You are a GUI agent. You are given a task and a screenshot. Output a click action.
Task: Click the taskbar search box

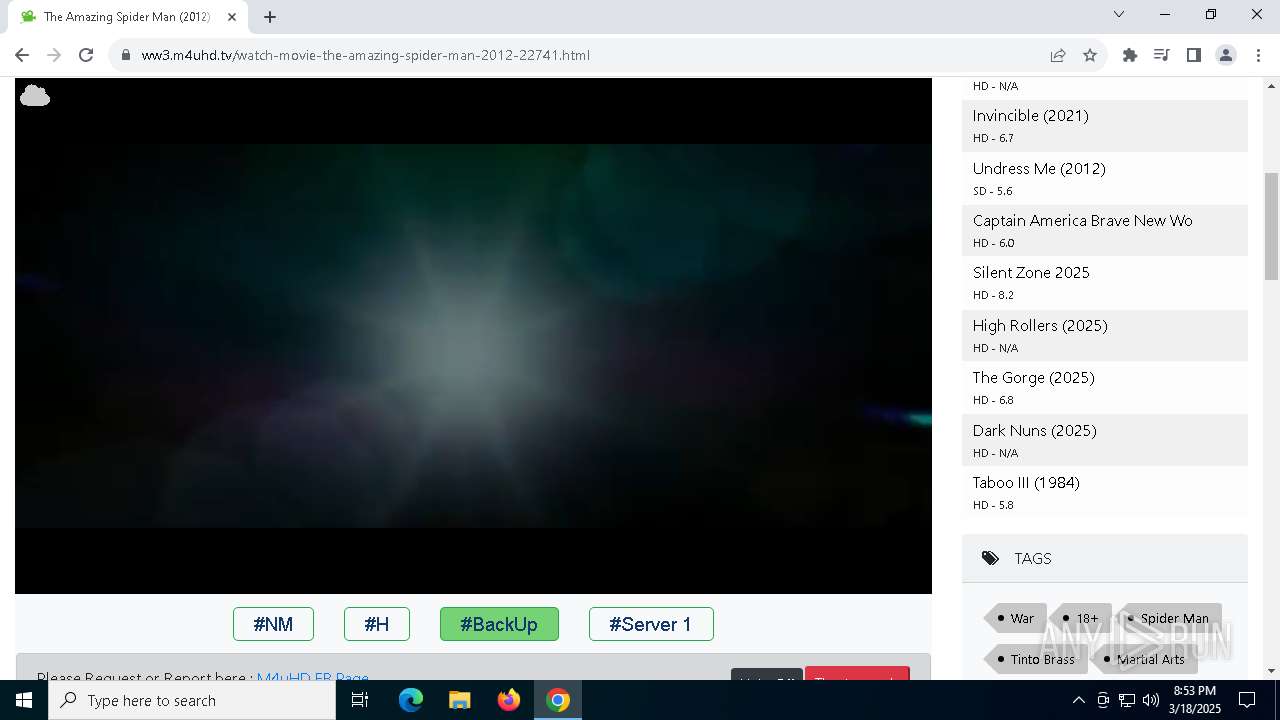click(192, 700)
